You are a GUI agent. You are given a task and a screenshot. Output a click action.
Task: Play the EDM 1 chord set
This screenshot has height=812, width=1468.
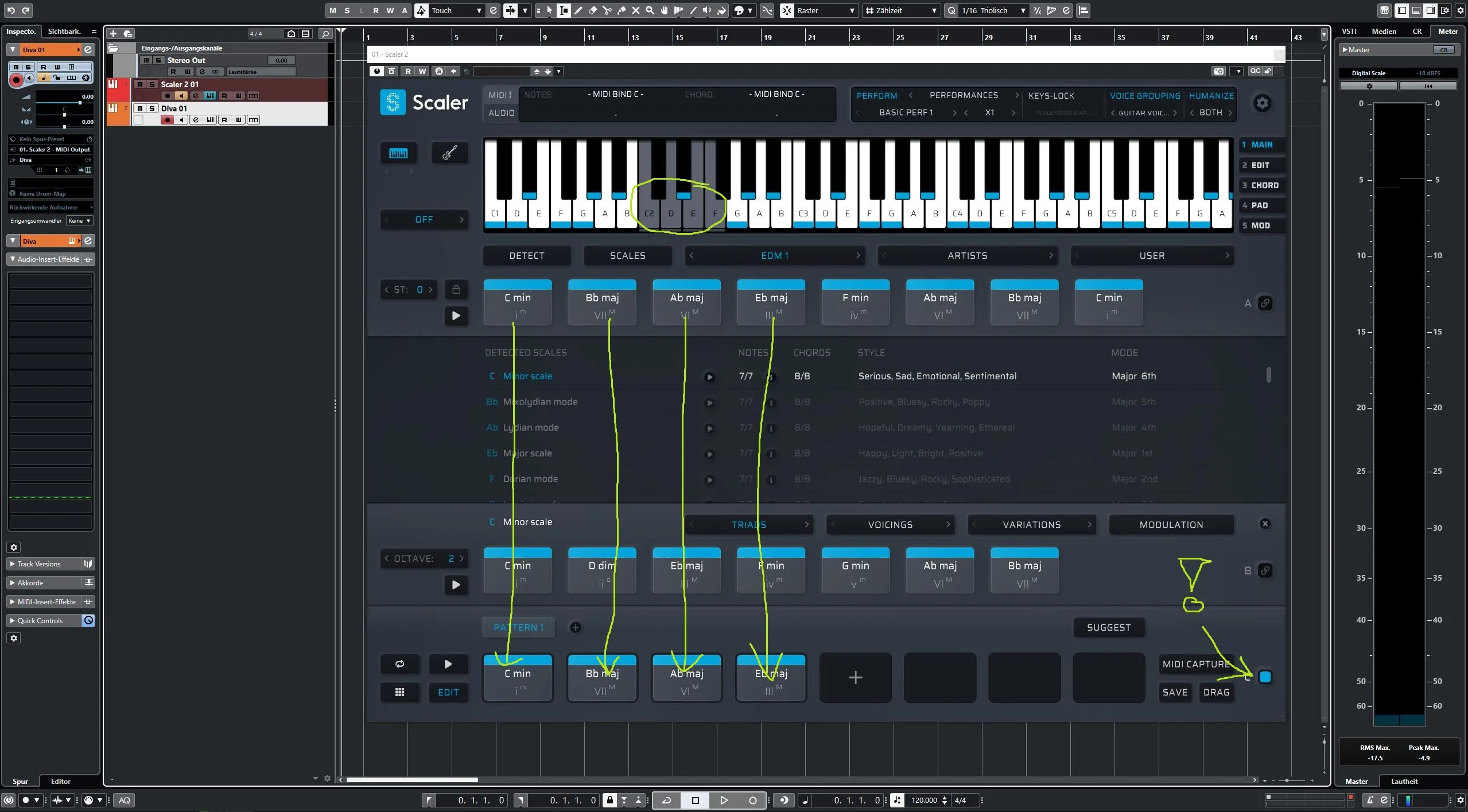coord(456,316)
